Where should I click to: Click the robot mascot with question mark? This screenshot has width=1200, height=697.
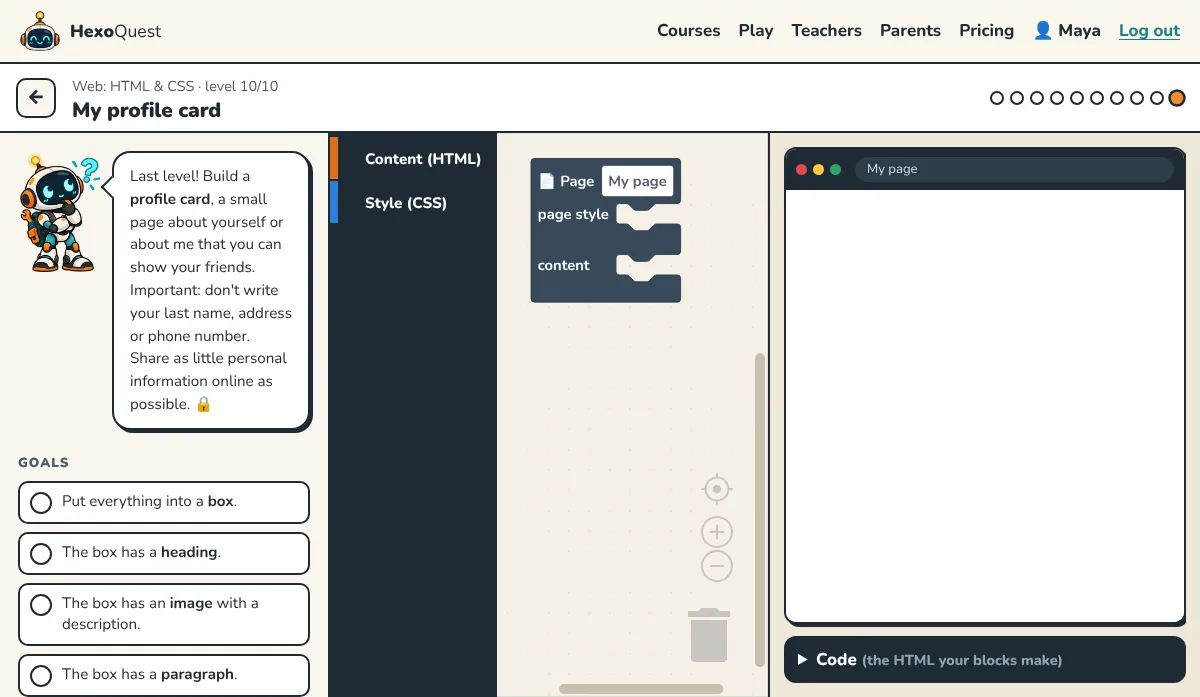point(59,213)
